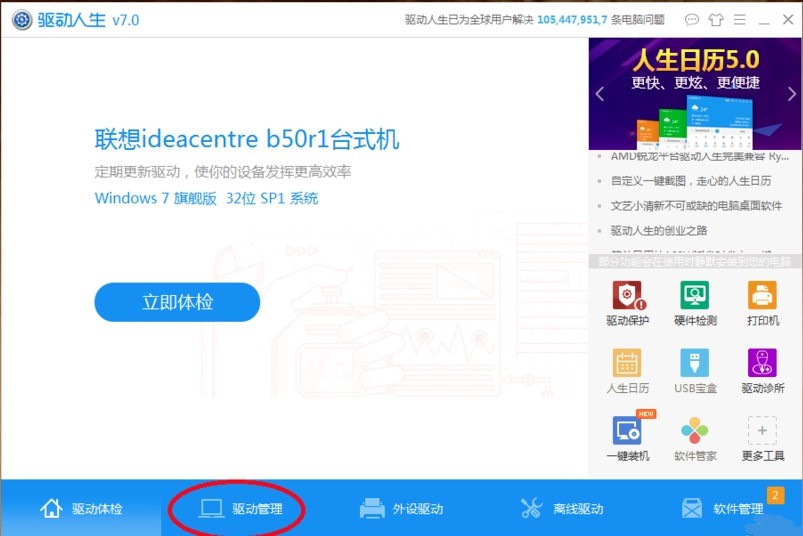Open the 人生日历5.0 banner image
Viewport: 803px width, 536px height.
(x=695, y=94)
